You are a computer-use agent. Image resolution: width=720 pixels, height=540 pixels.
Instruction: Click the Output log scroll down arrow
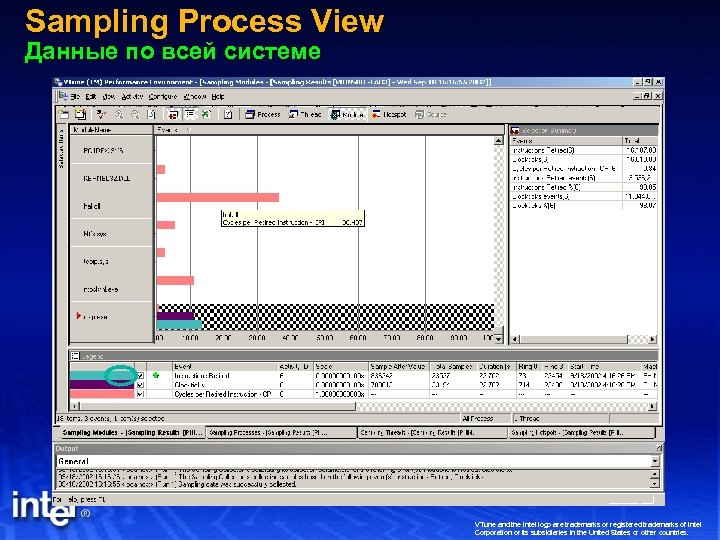pos(655,484)
